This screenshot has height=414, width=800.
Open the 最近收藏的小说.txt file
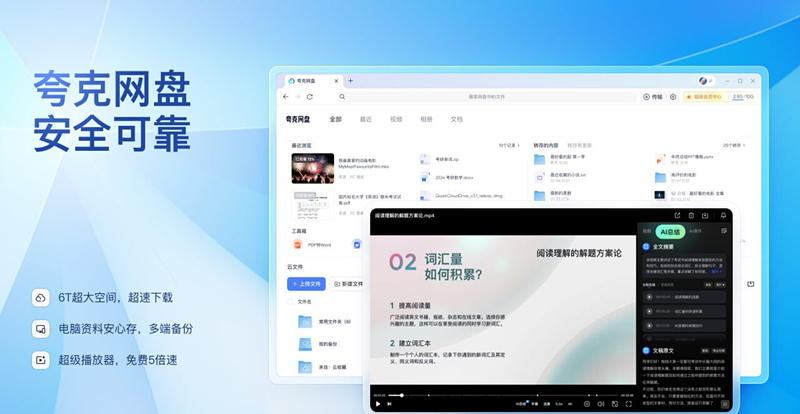[x=560, y=177]
